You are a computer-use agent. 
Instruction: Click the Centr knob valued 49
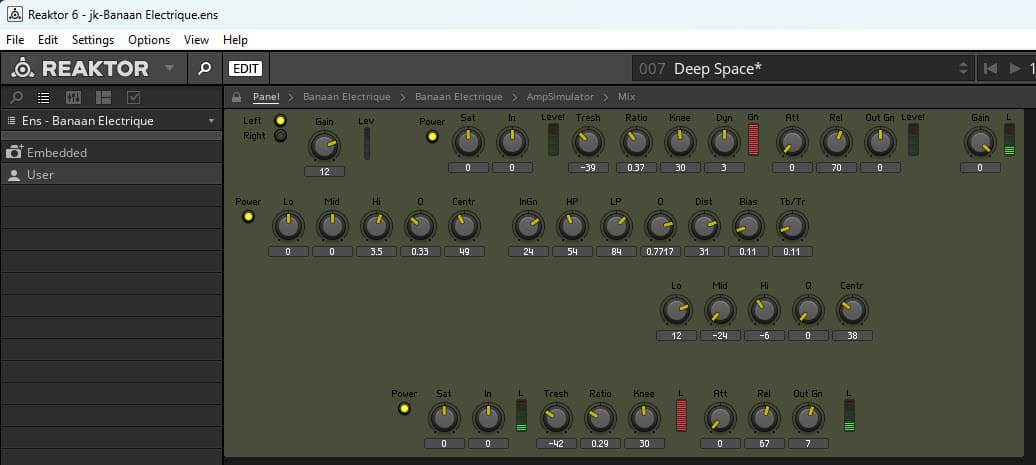(464, 226)
